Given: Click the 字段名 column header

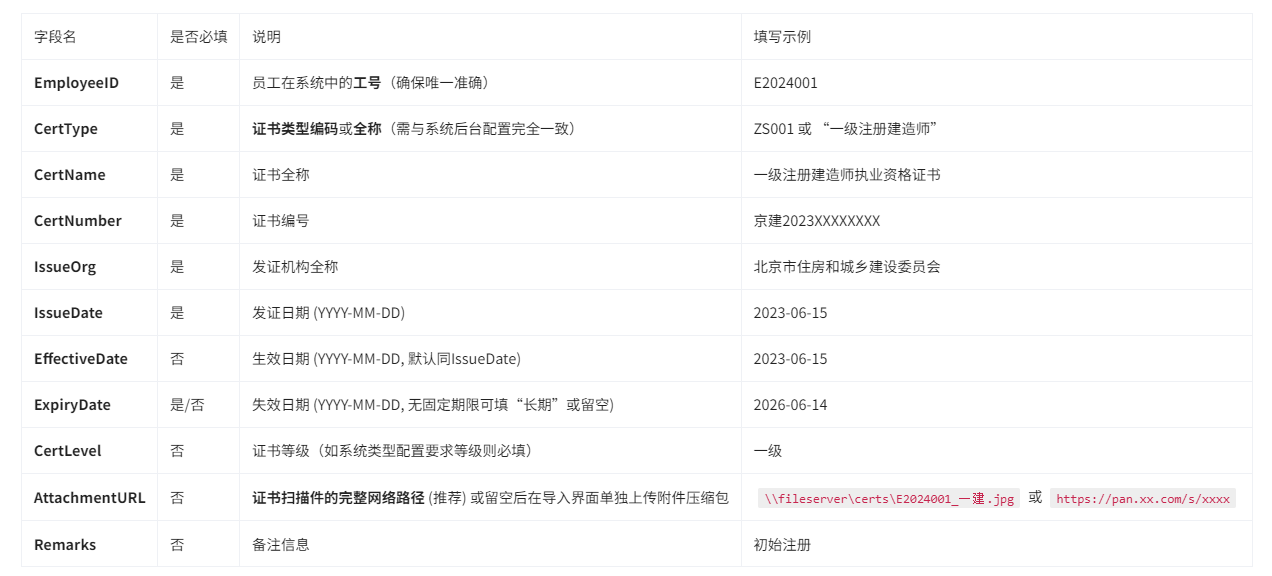Looking at the screenshot, I should coord(55,37).
